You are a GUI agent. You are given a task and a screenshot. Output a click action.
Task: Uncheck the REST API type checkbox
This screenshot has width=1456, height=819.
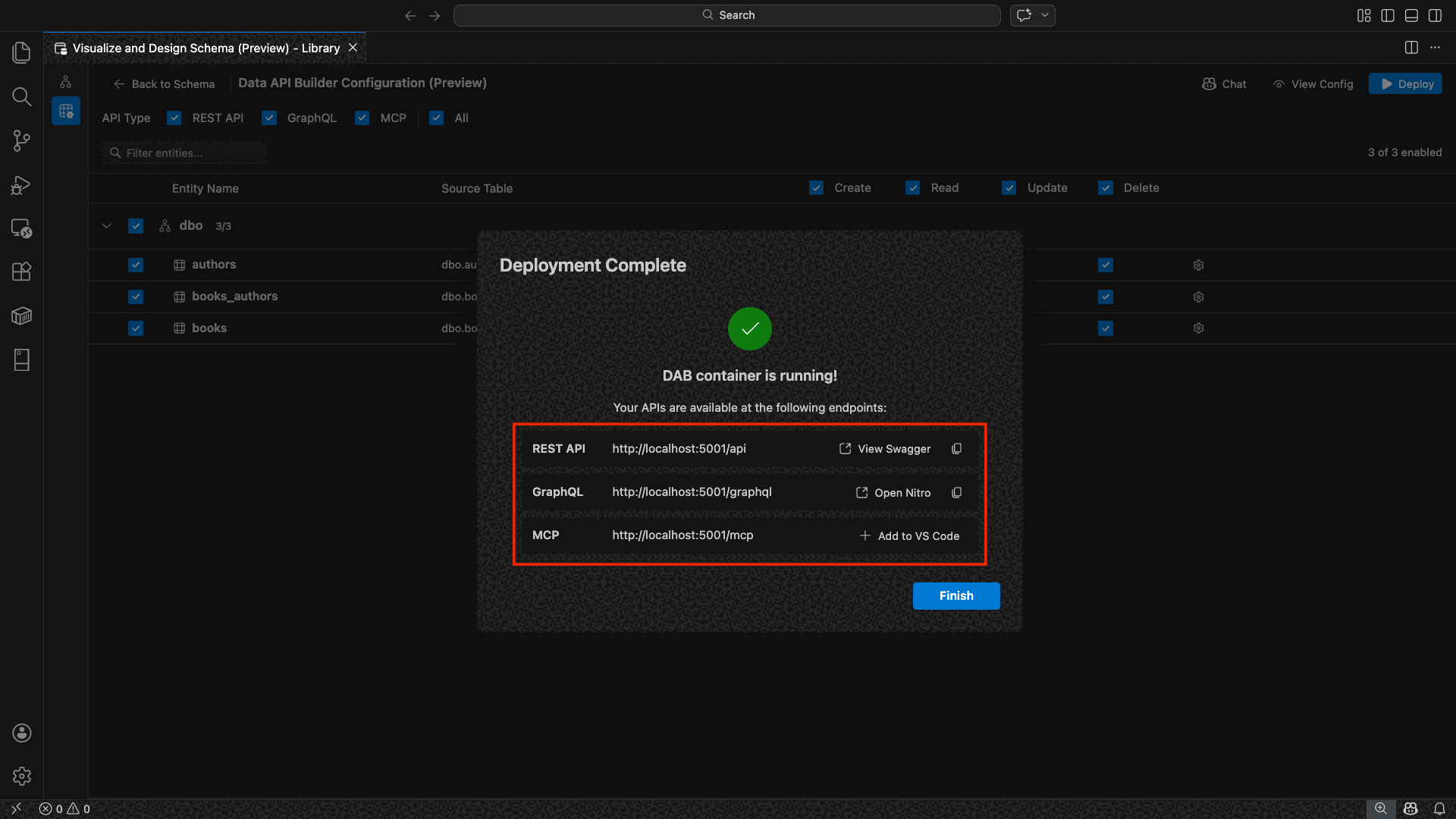click(x=174, y=118)
